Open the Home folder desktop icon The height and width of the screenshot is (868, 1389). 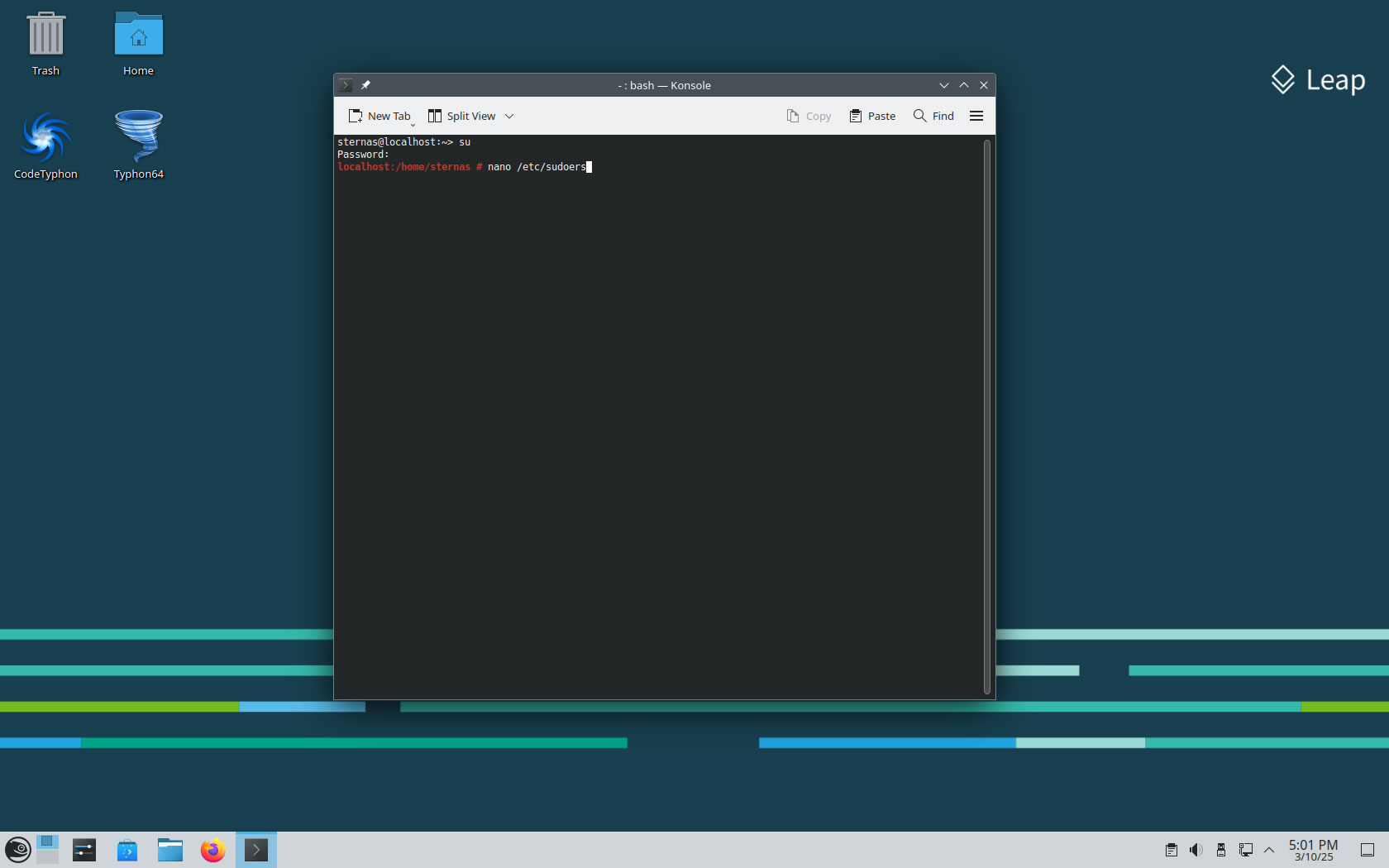click(x=138, y=44)
